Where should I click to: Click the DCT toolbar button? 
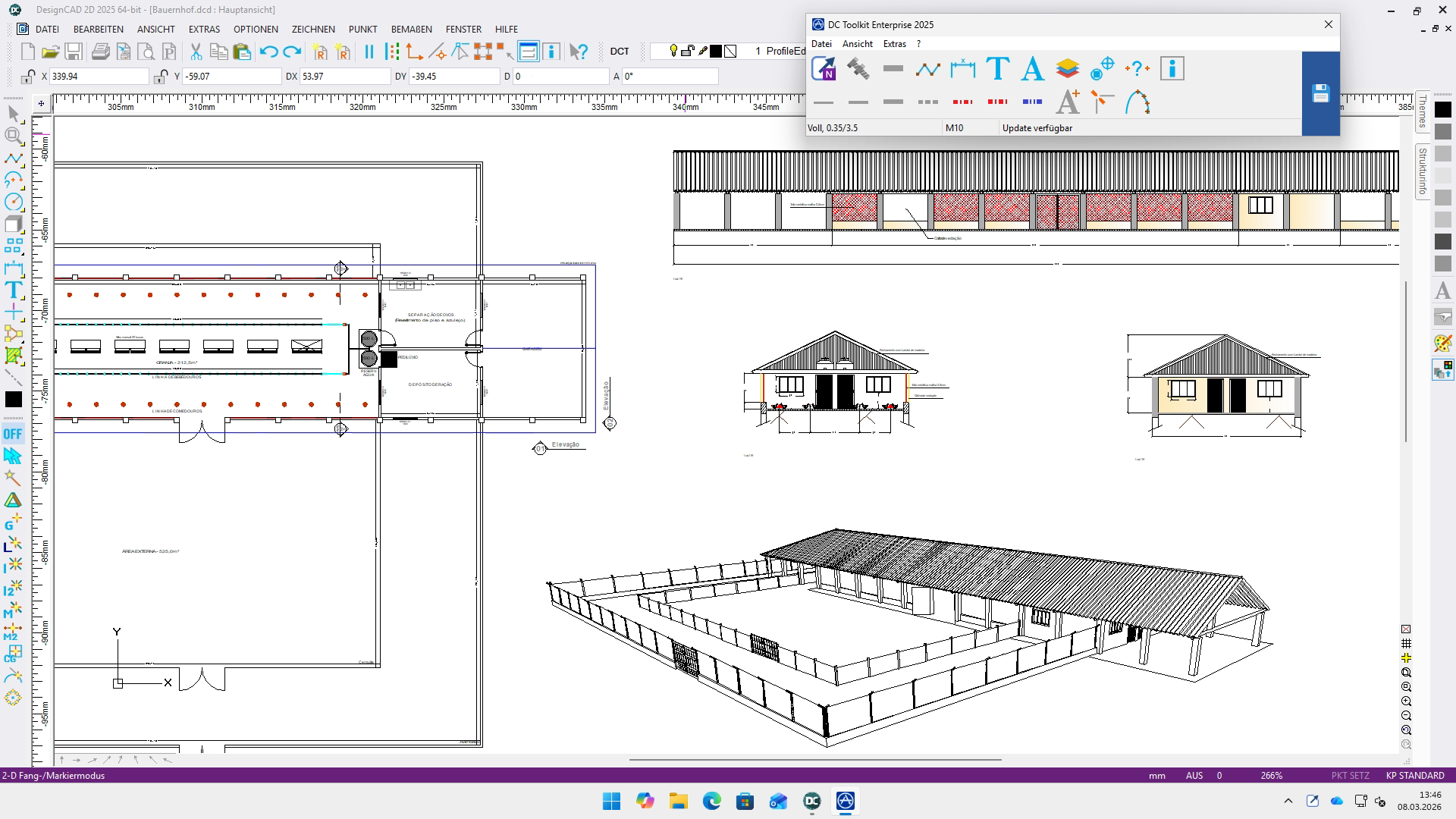619,52
